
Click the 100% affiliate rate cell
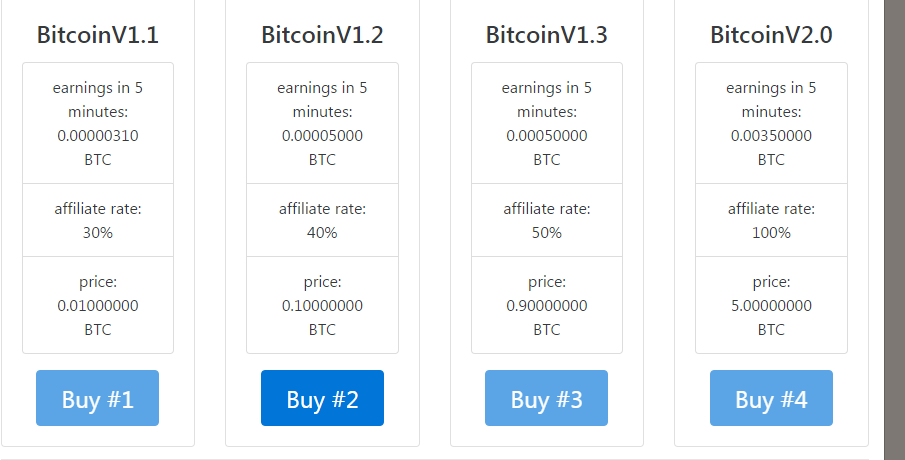pyautogui.click(x=771, y=220)
